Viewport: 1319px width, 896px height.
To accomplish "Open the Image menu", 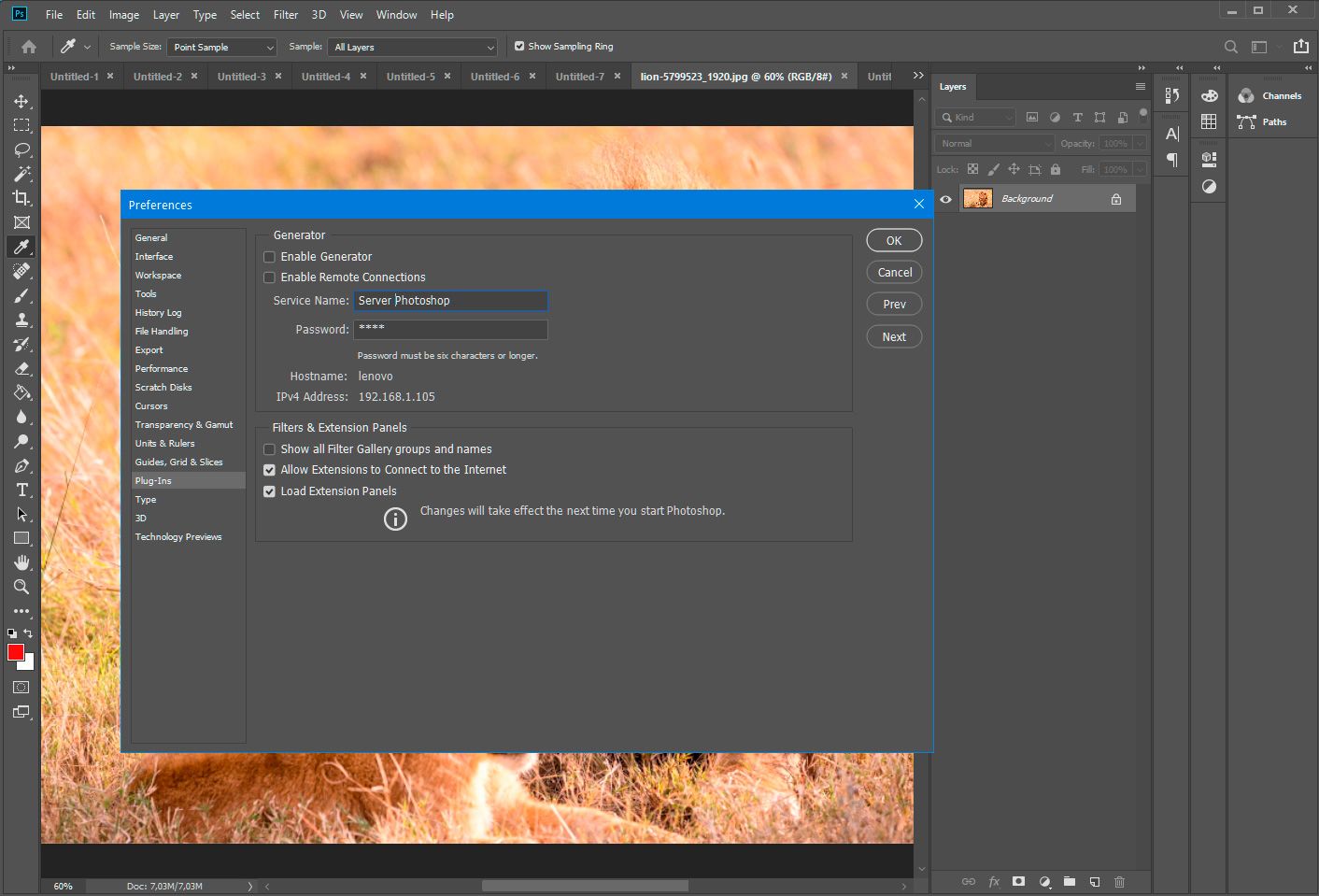I will coord(124,15).
